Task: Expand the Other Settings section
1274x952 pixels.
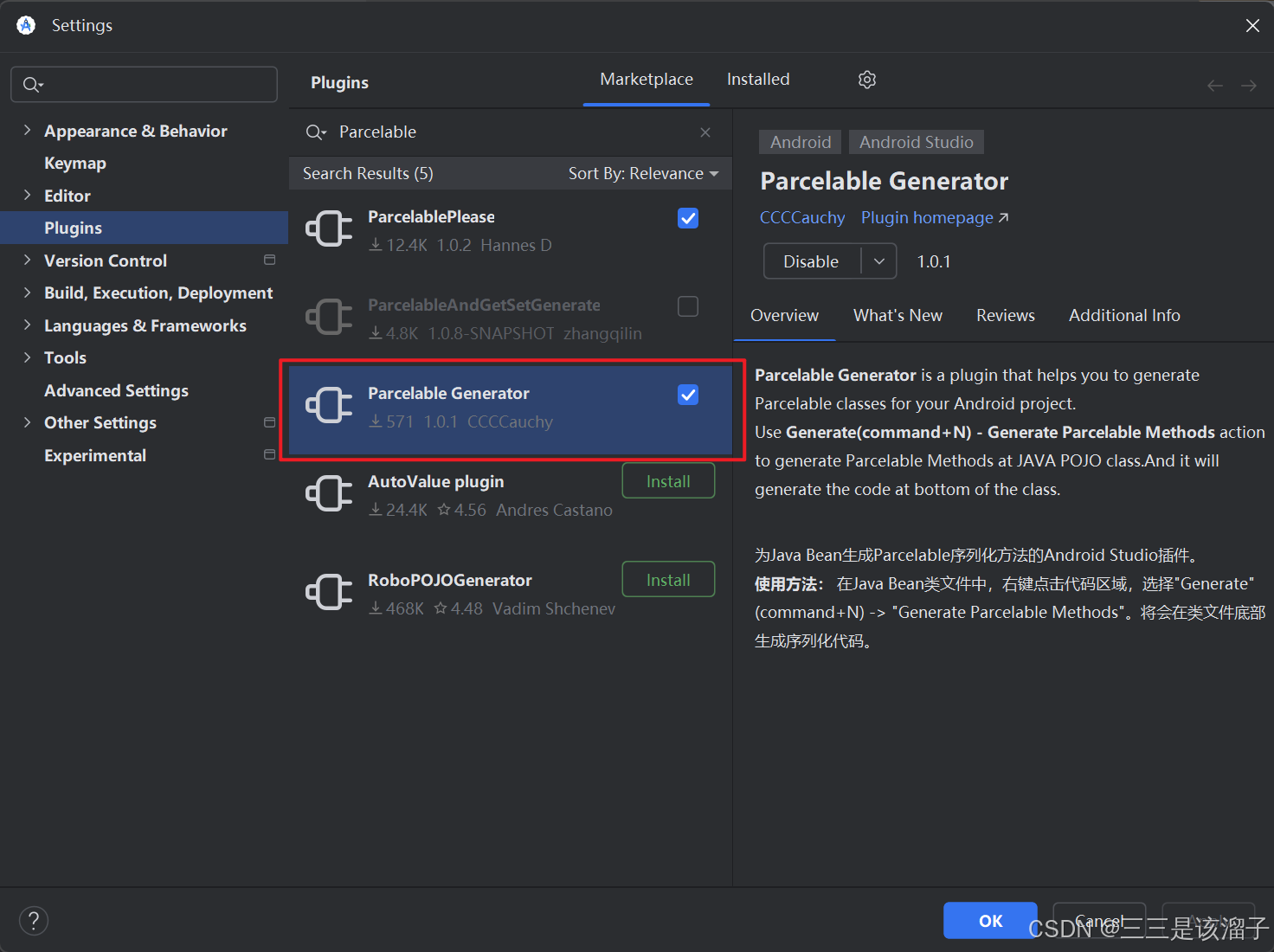Action: click(x=27, y=422)
